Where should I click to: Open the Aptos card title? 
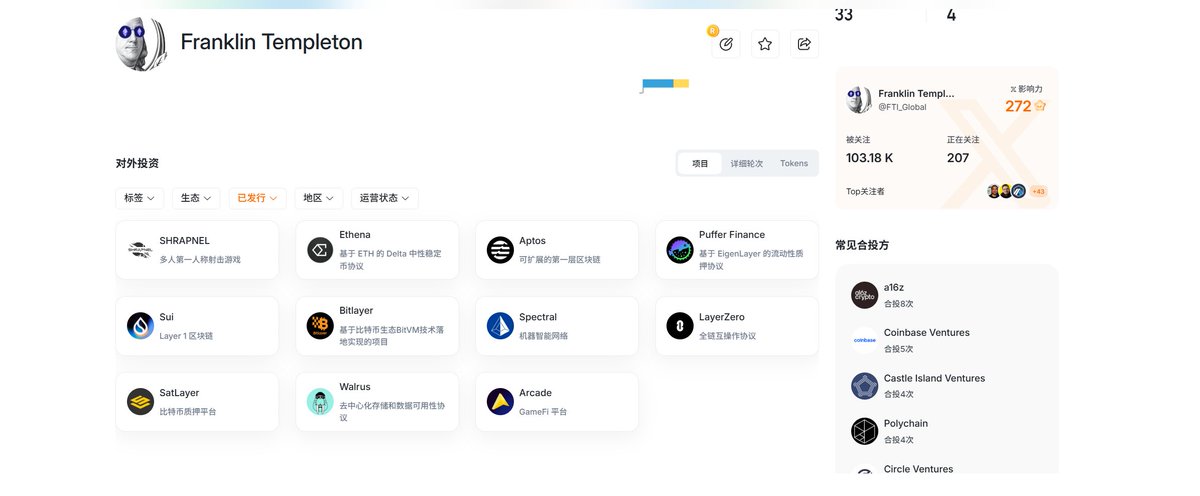(533, 241)
